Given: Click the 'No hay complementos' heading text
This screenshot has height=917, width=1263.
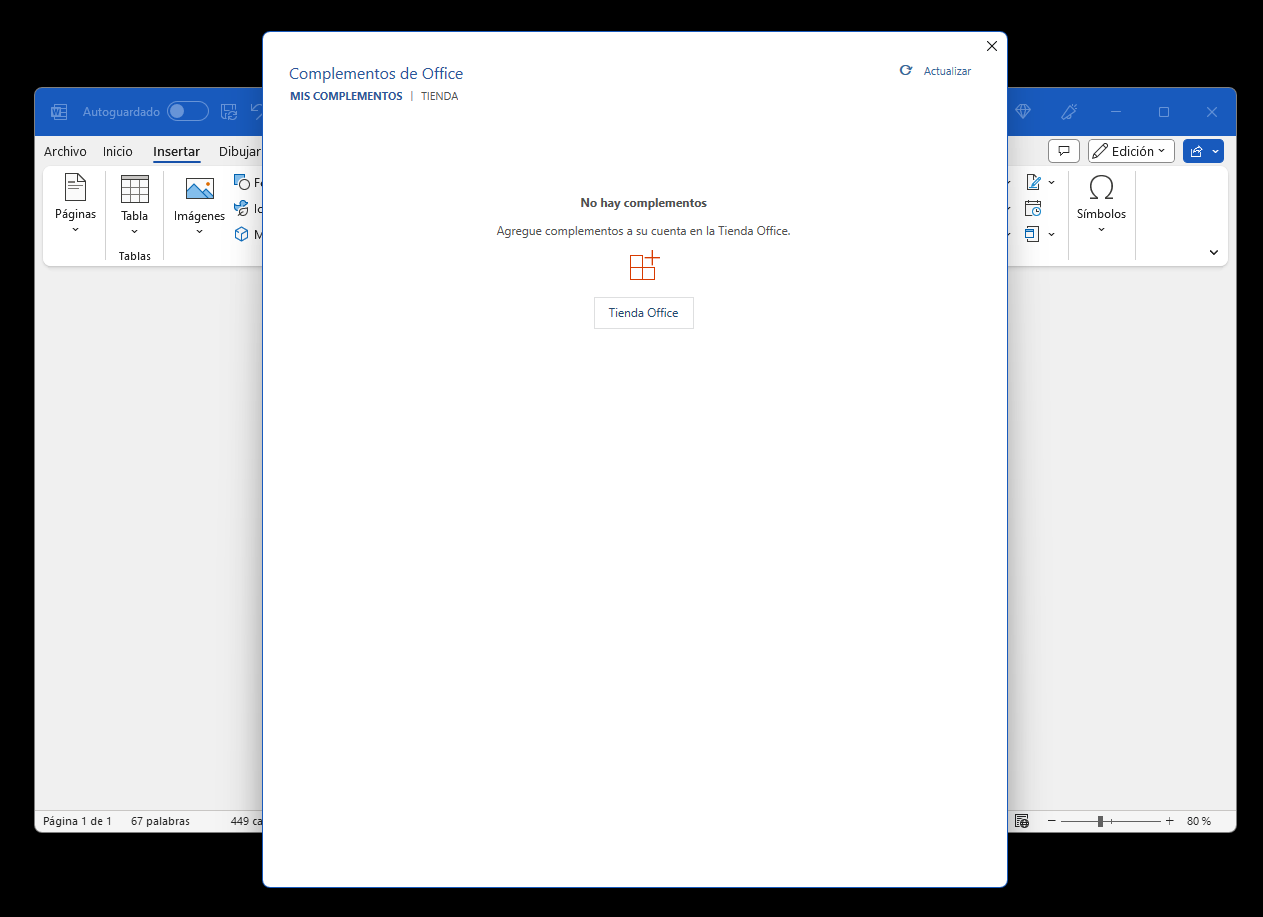Looking at the screenshot, I should (x=643, y=203).
